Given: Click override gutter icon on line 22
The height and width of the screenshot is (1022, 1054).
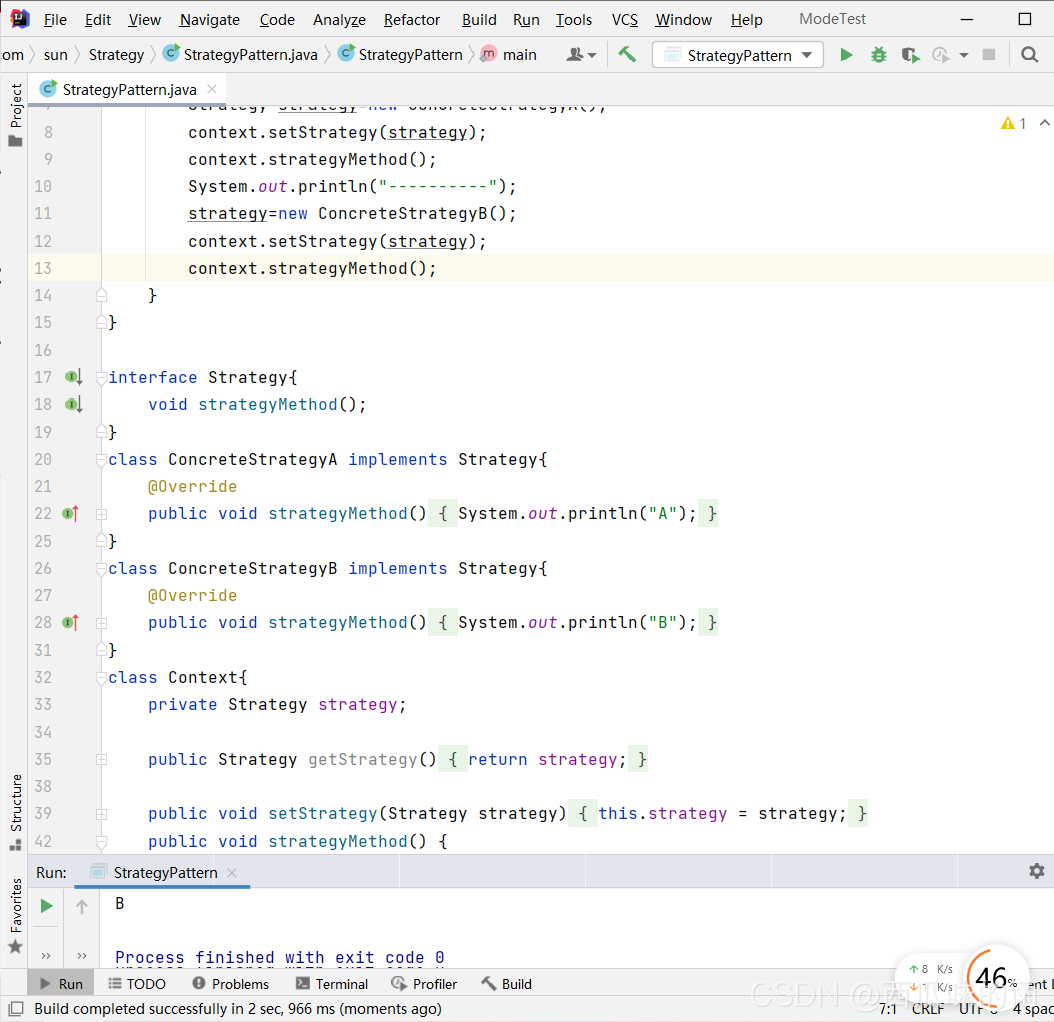Looking at the screenshot, I should pyautogui.click(x=71, y=514).
